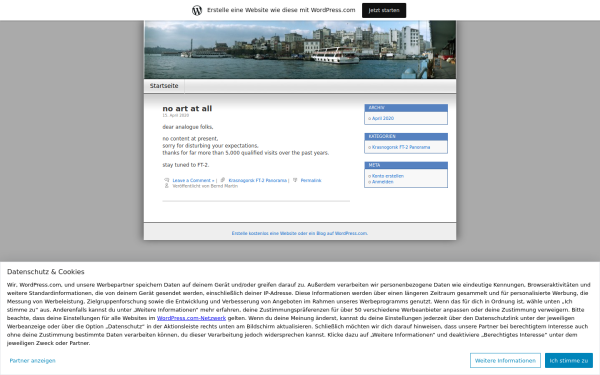The image size is (600, 375).
Task: Open the Krasnogorsk FT-2 Panorama category link under post
Action: [258, 180]
